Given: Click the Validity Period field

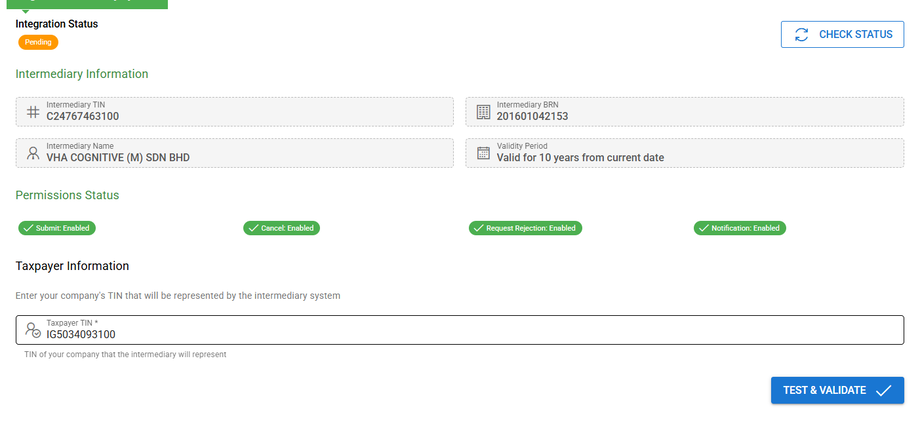Looking at the screenshot, I should (684, 153).
